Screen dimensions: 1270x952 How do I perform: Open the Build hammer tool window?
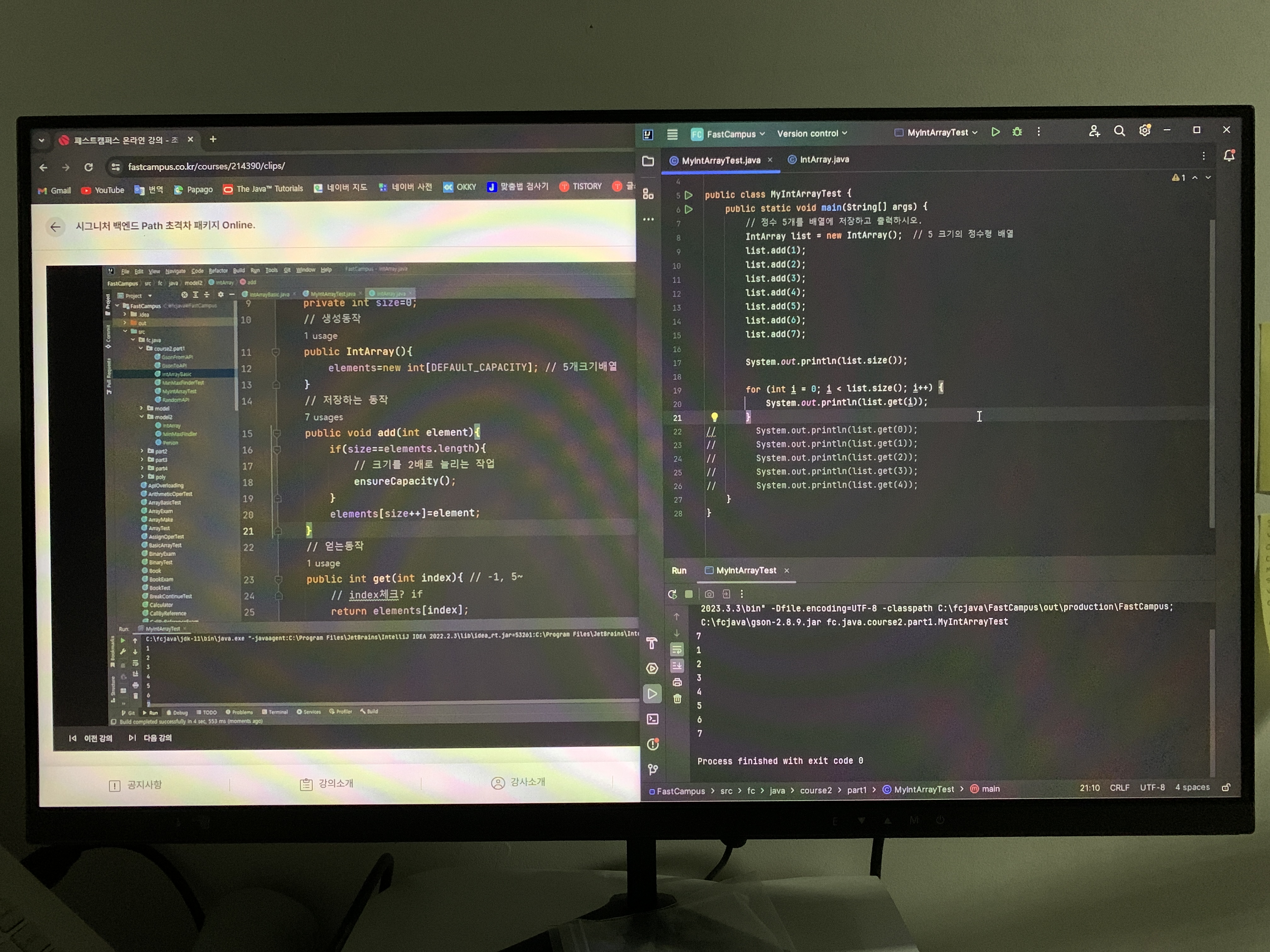click(652, 644)
